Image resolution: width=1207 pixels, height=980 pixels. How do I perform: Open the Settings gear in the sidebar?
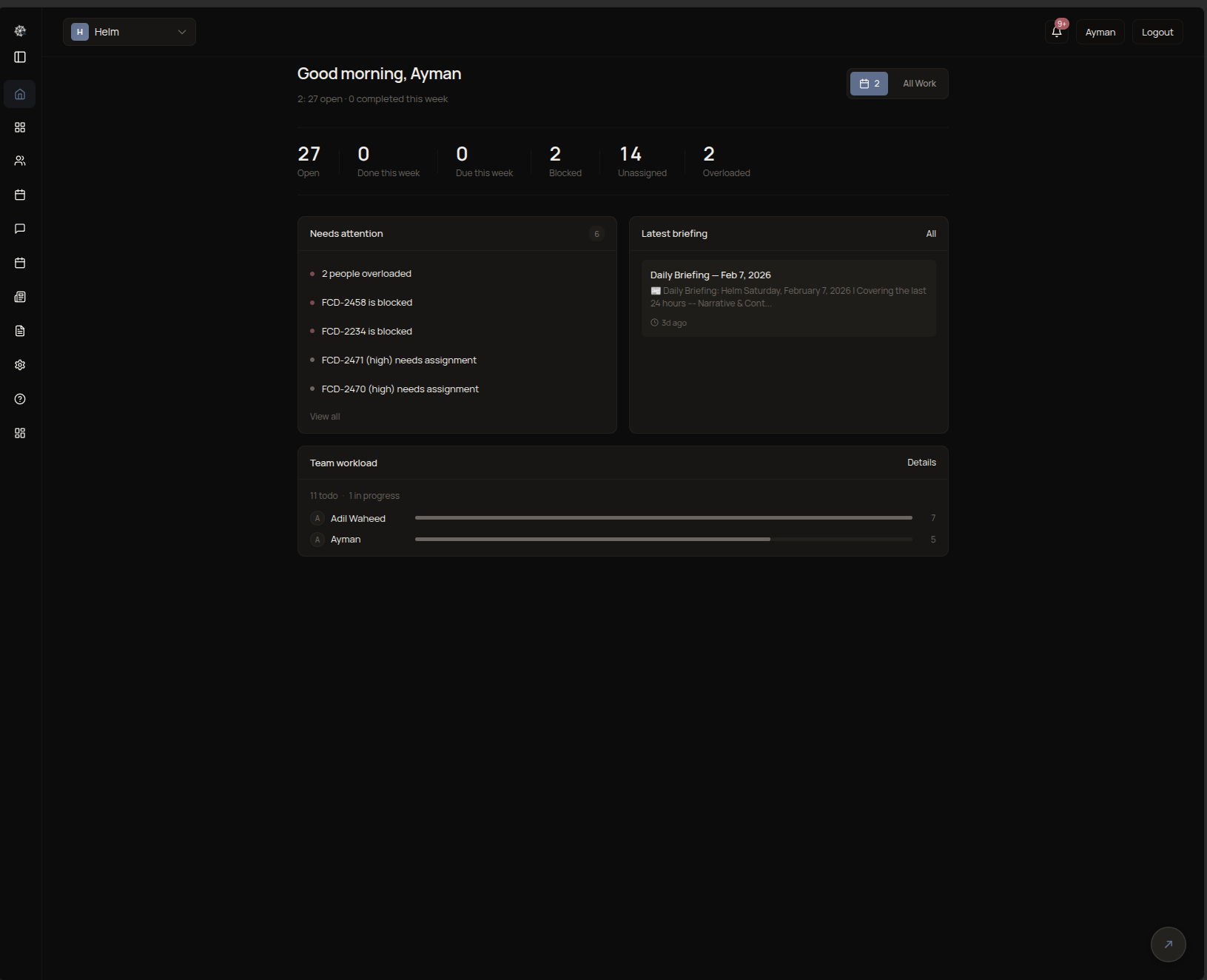[20, 365]
